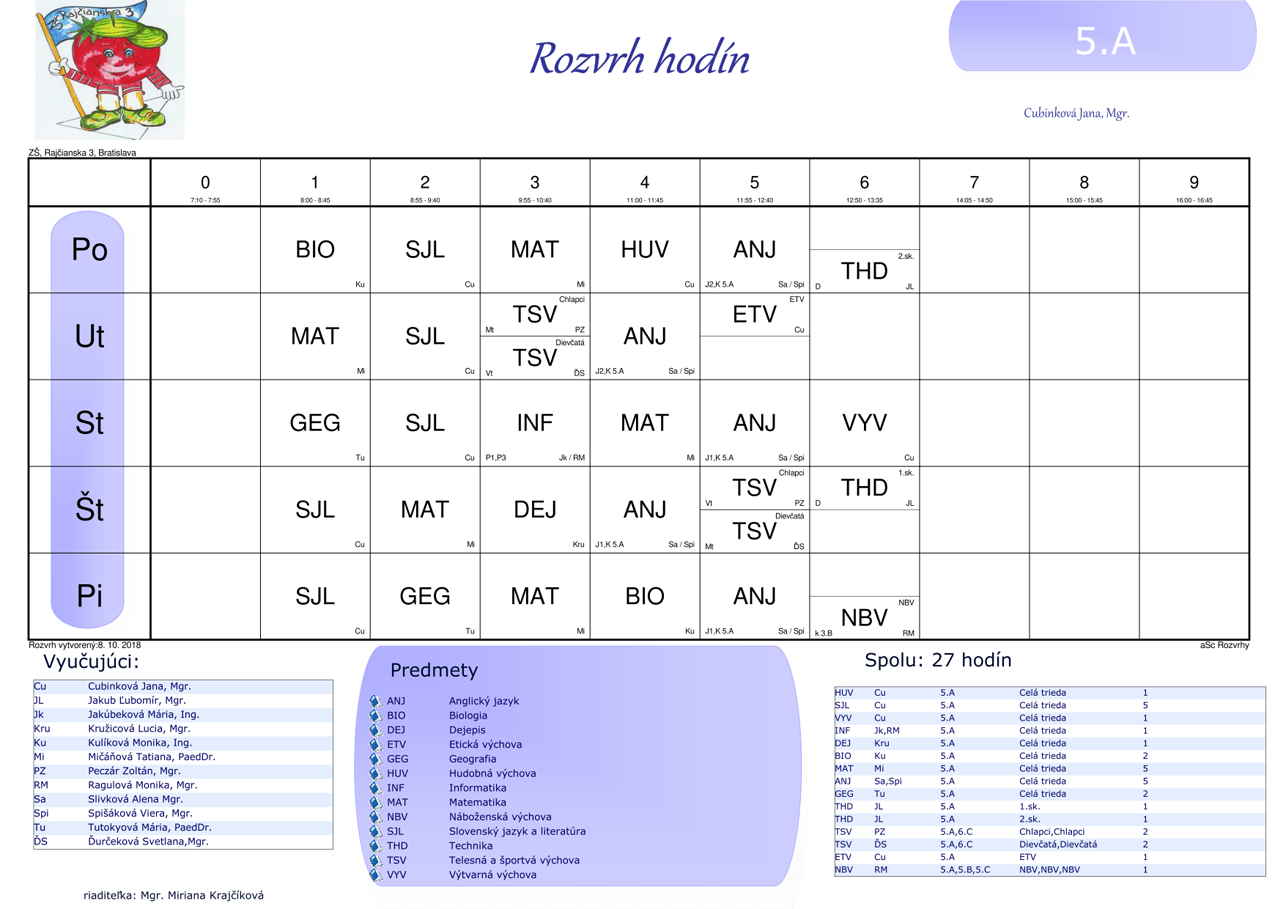Viewport: 1286px width, 909px height.
Task: Click summary row NBV RM 5.A,5.B,5.C
Action: [x=1049, y=870]
